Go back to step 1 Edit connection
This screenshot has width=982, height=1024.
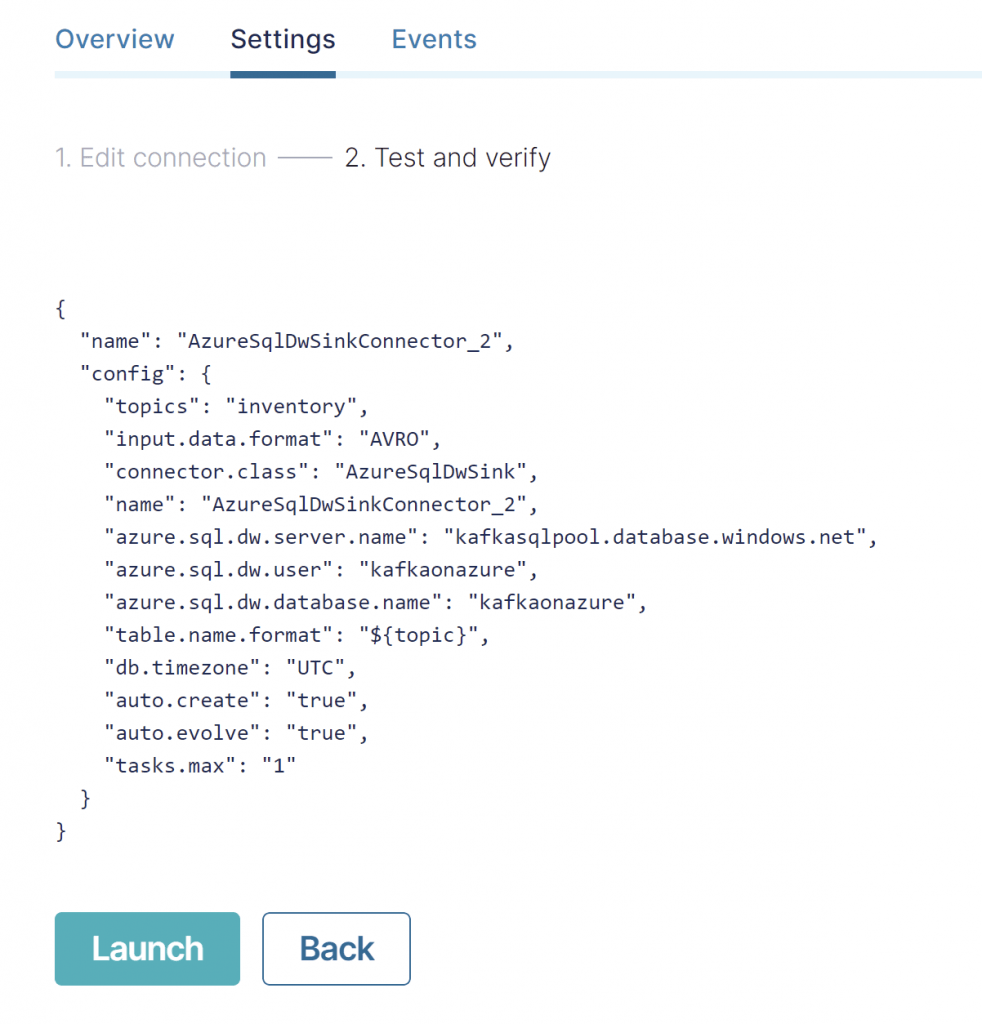pyautogui.click(x=160, y=157)
